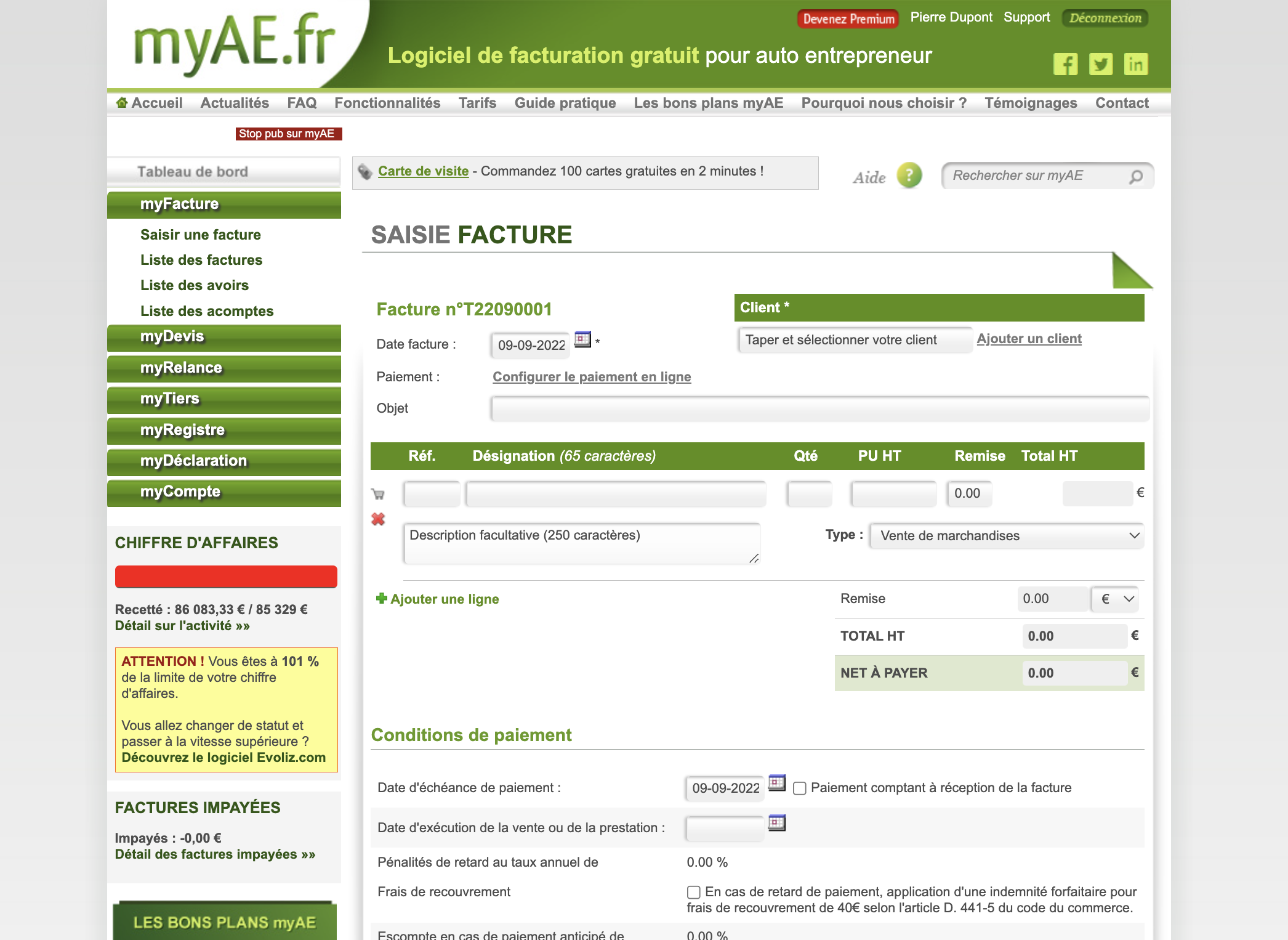1288x940 pixels.
Task: Open myAE's Twitter page icon
Action: [x=1101, y=63]
